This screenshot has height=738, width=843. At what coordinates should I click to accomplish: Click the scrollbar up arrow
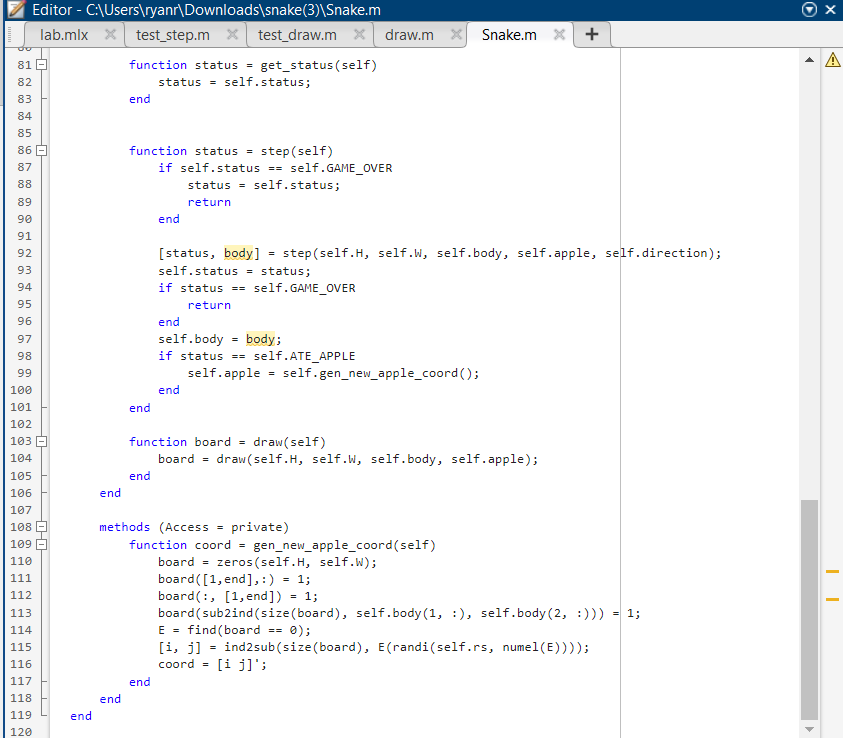click(810, 58)
